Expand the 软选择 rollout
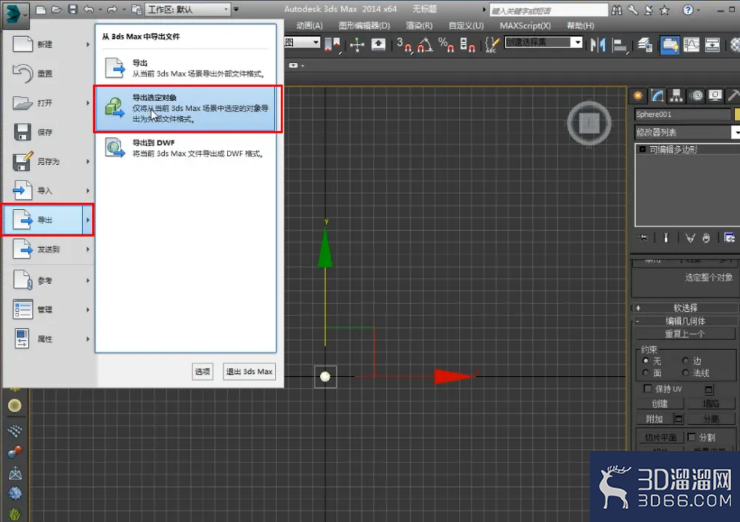The image size is (740, 522). tap(685, 308)
